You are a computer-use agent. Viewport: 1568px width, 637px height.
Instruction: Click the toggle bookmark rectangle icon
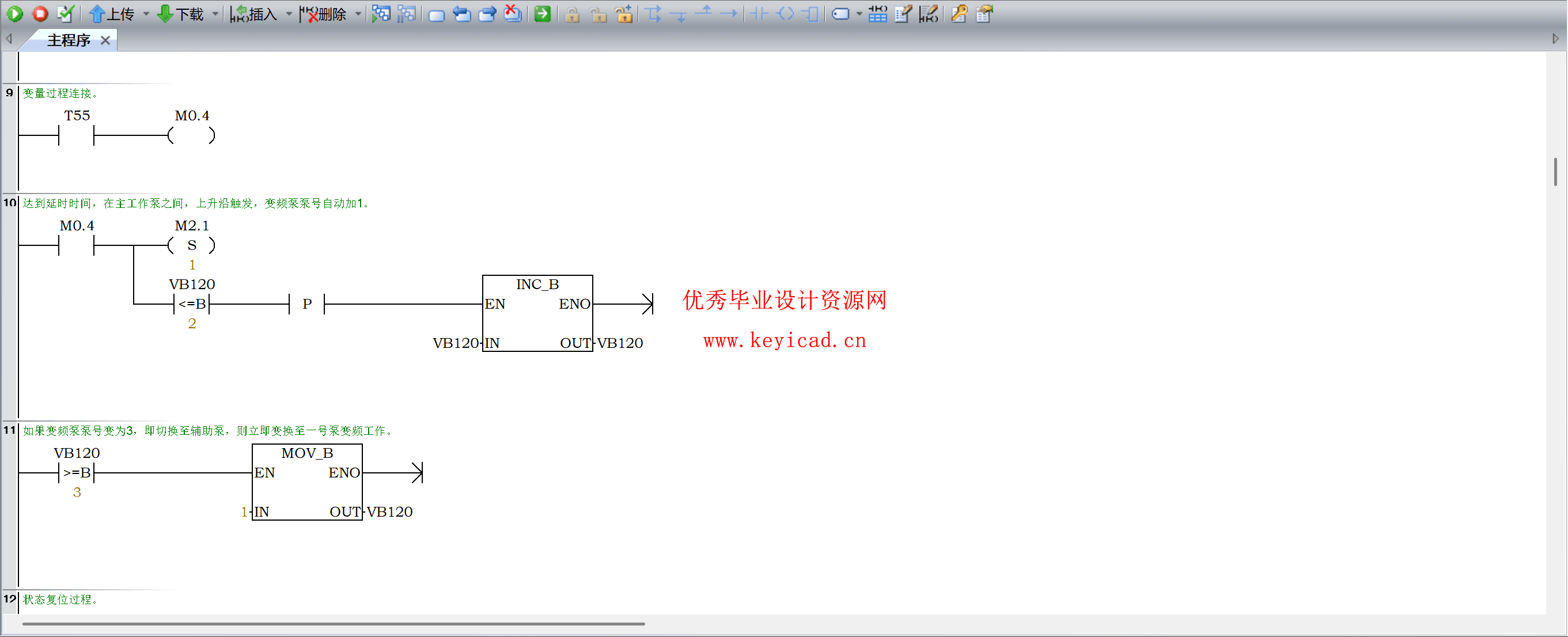pyautogui.click(x=437, y=14)
